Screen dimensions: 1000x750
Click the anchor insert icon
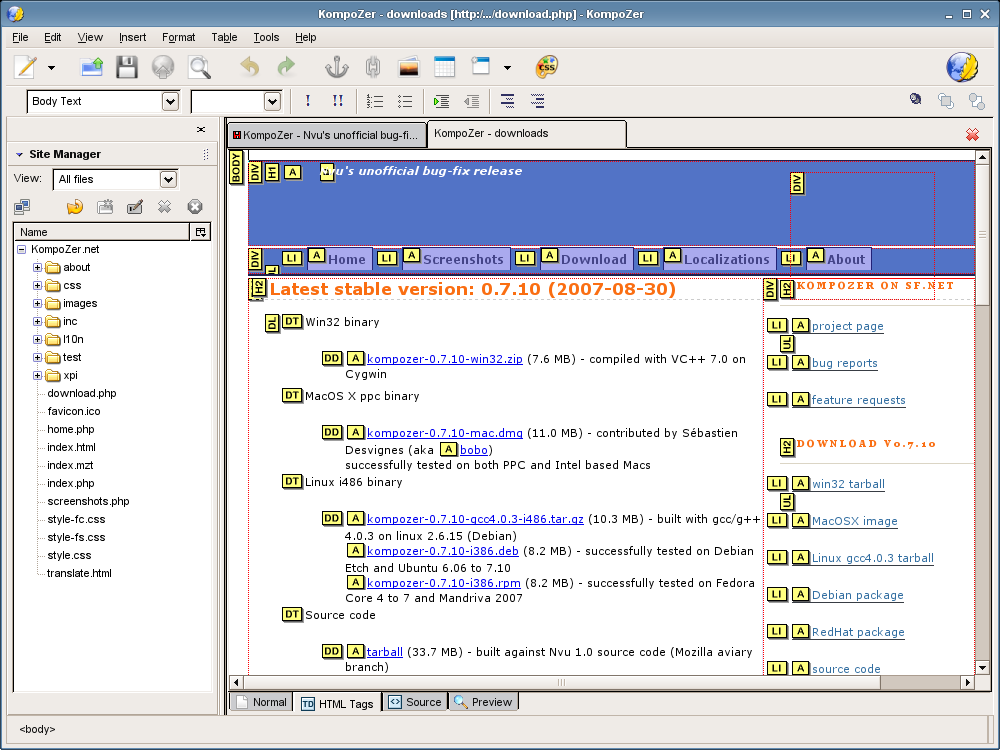(x=336, y=67)
